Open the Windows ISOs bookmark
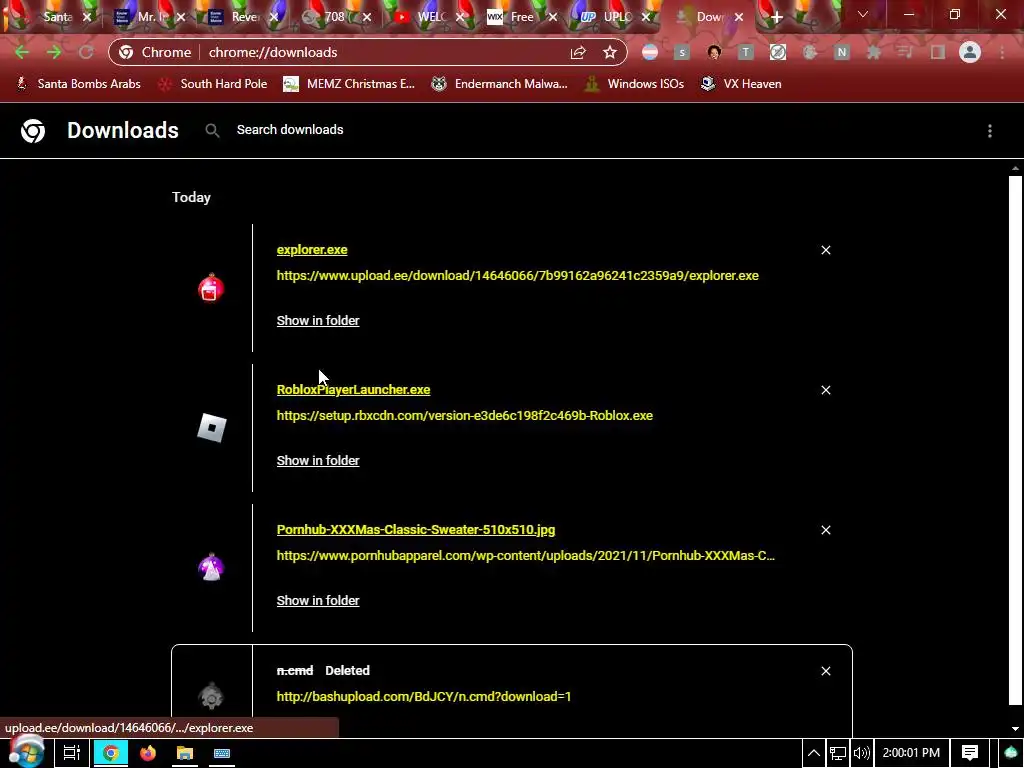 (x=634, y=84)
